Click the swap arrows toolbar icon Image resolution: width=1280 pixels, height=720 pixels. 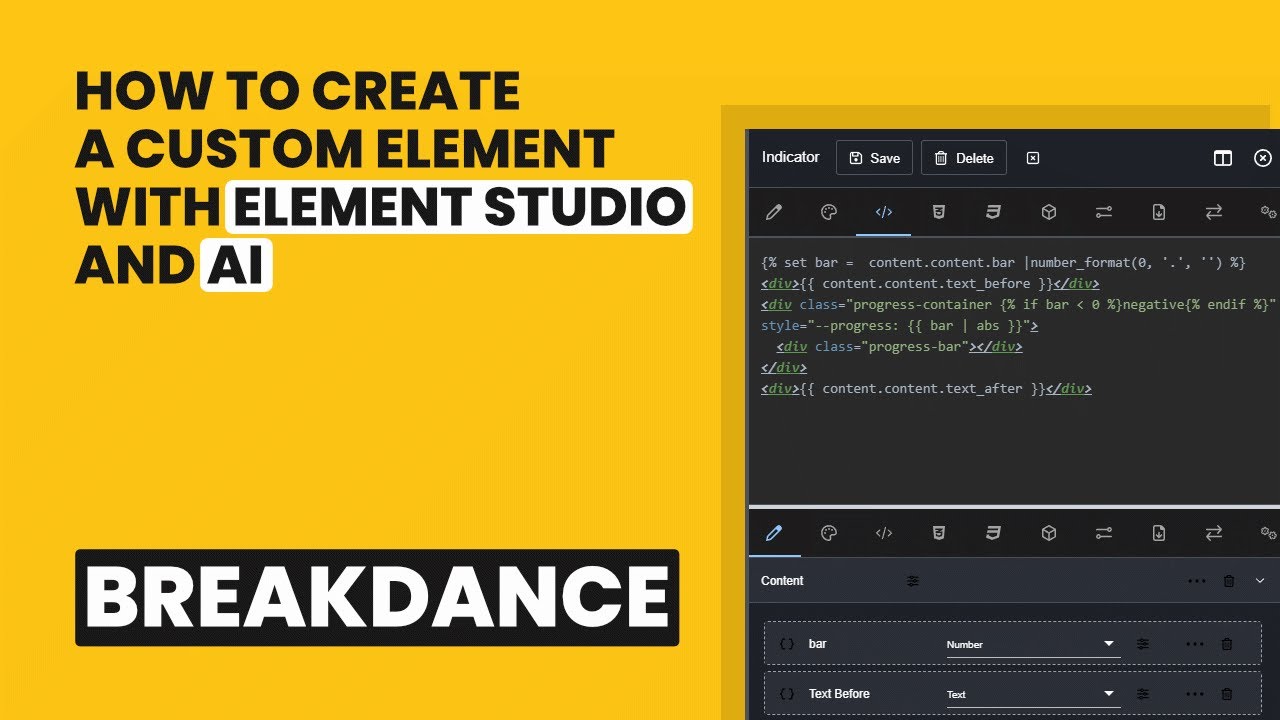[x=1213, y=212]
